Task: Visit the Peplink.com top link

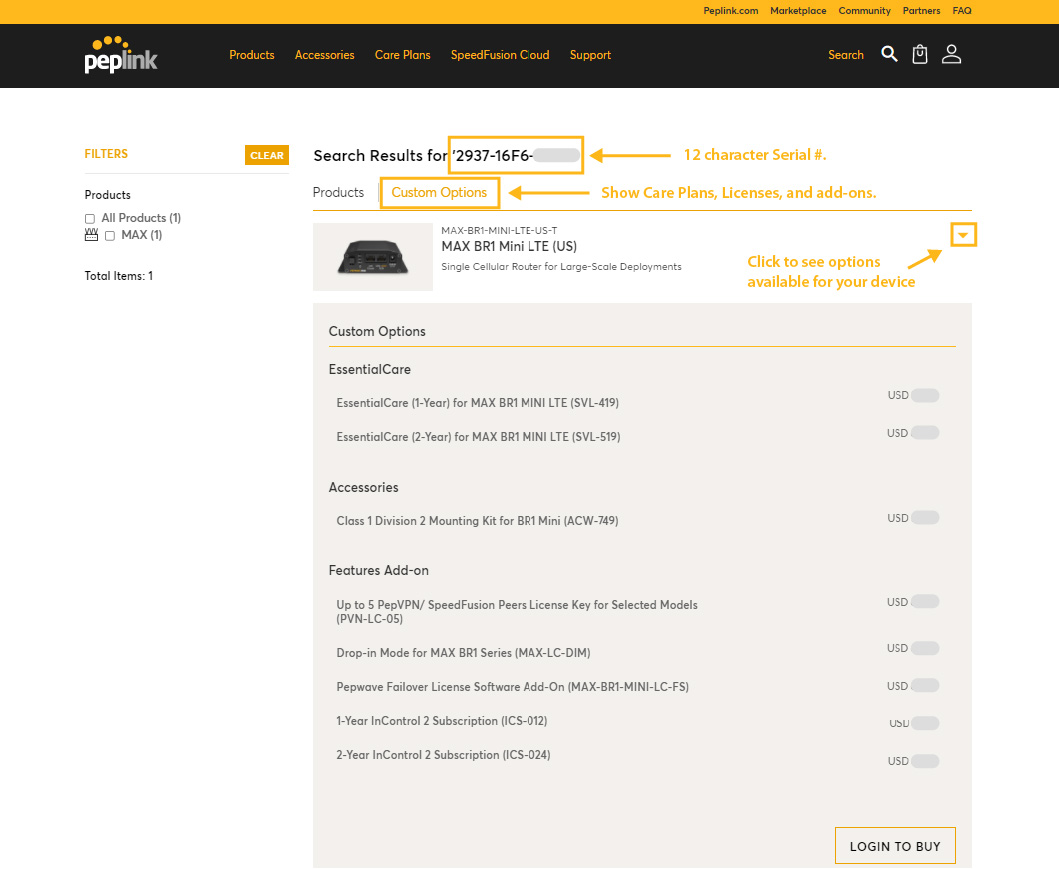Action: [x=731, y=11]
